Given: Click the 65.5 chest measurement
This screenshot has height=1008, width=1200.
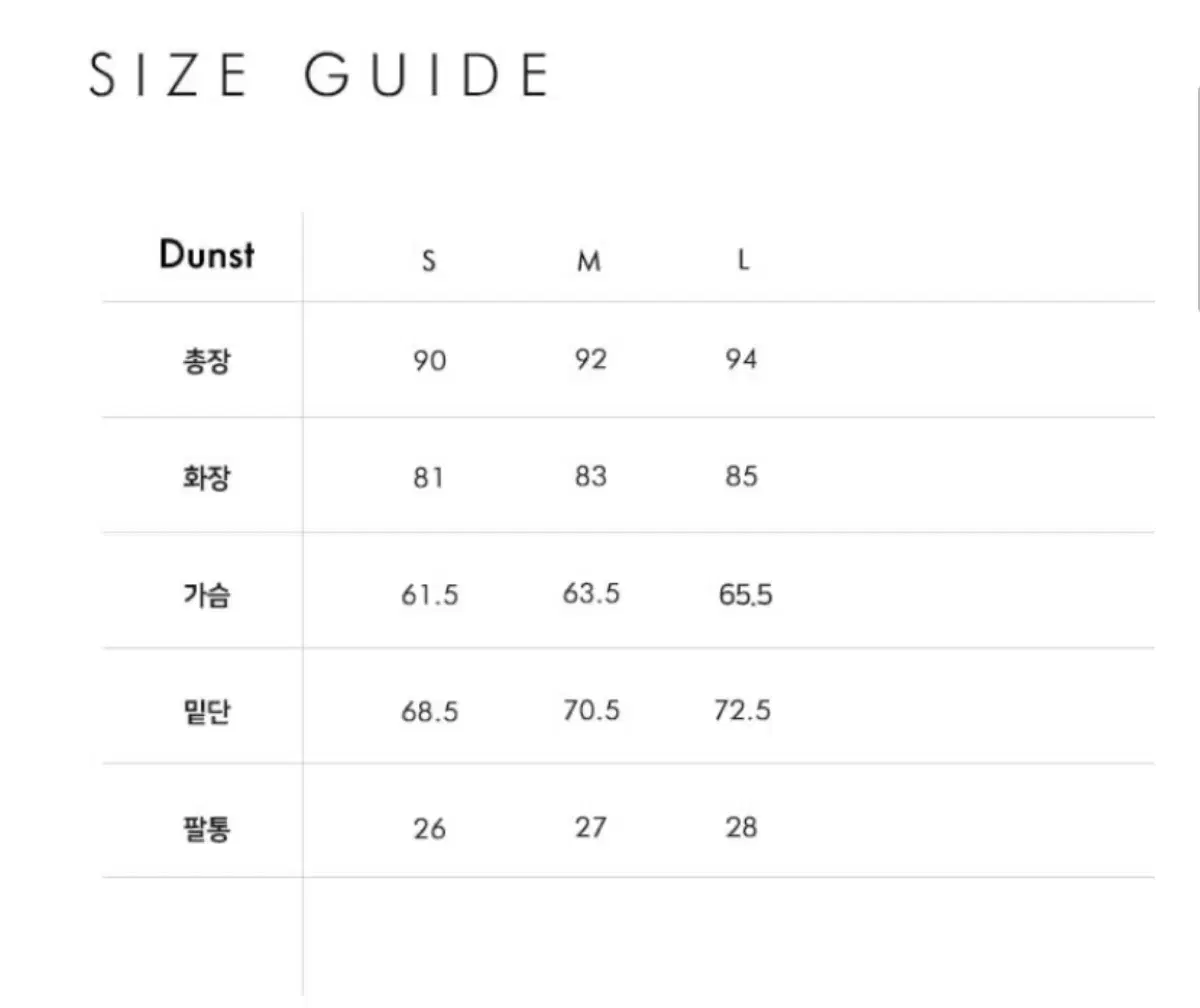Looking at the screenshot, I should [x=745, y=595].
